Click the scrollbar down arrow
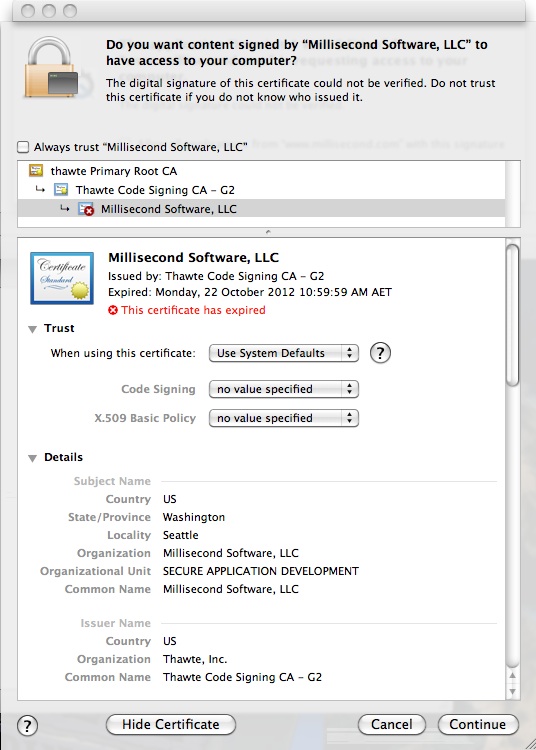The height and width of the screenshot is (750, 536). click(513, 692)
